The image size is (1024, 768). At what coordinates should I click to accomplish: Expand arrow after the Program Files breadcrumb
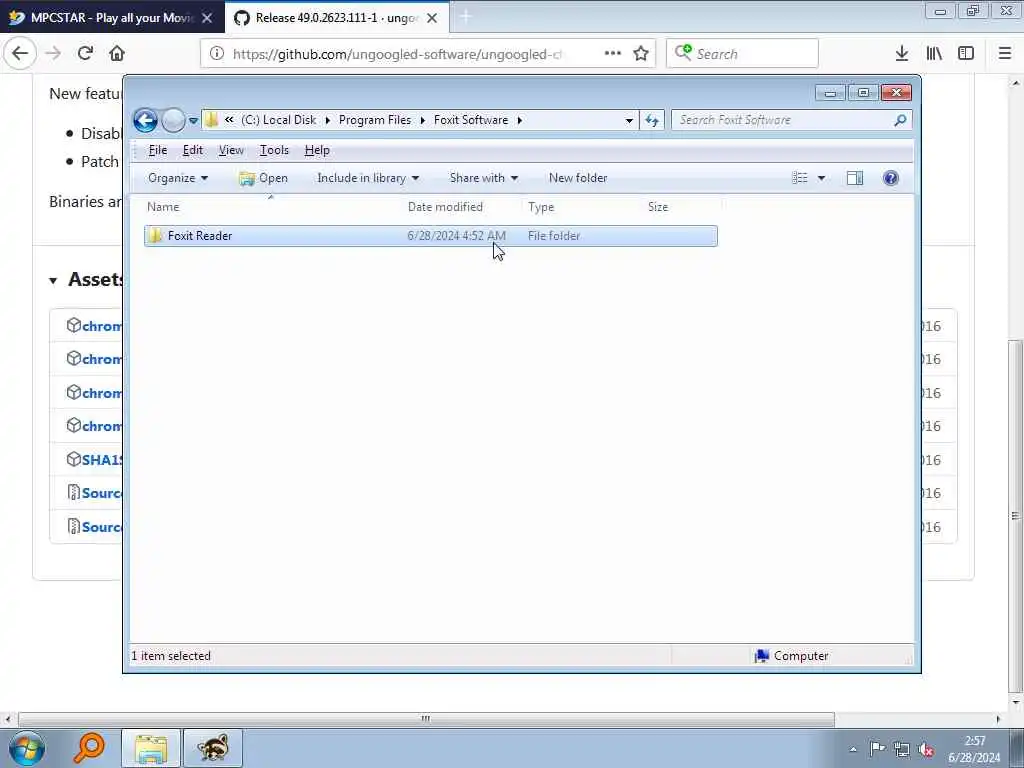(x=423, y=120)
